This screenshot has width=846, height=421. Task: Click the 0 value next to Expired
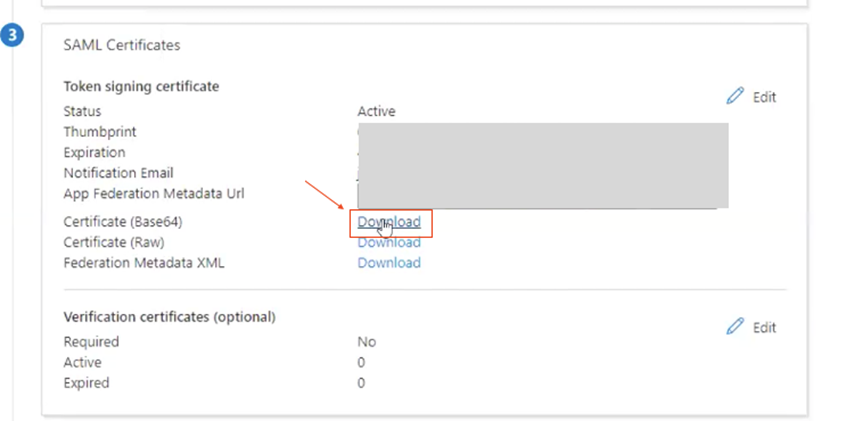click(x=361, y=383)
